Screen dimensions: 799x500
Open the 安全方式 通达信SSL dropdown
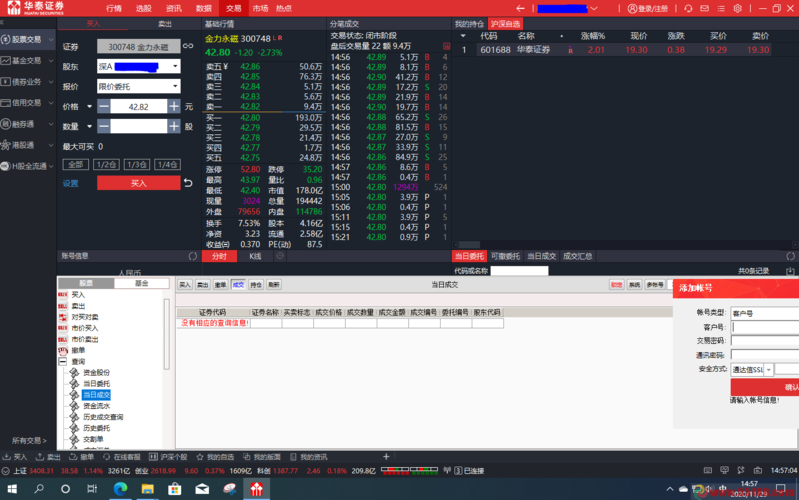pyautogui.click(x=768, y=370)
